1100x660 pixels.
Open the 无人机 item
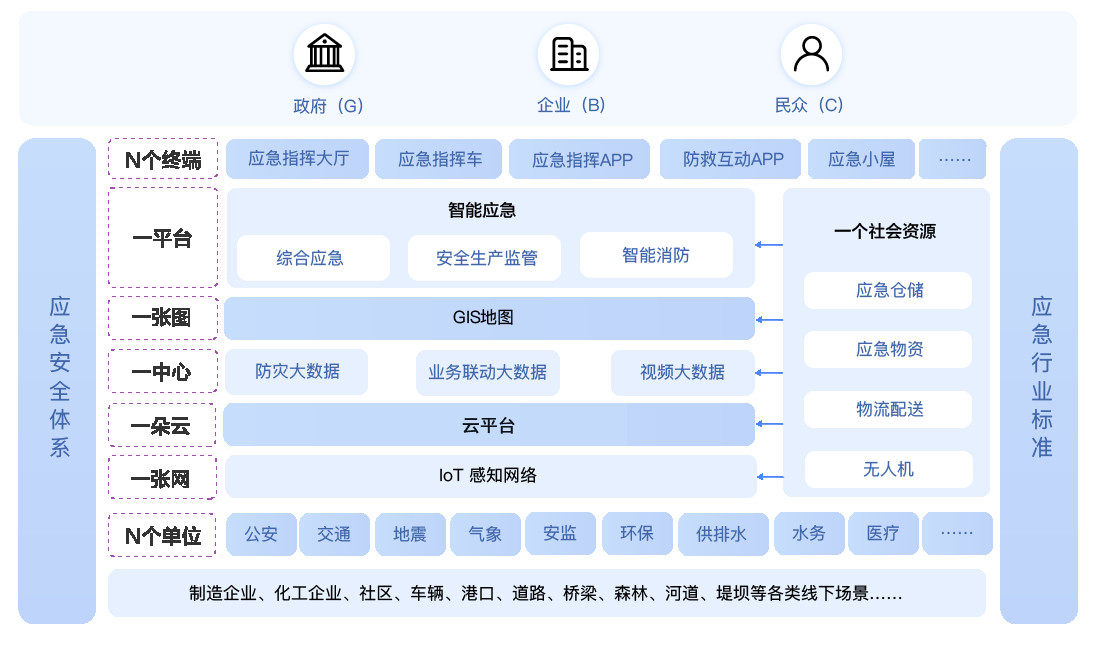tap(889, 469)
